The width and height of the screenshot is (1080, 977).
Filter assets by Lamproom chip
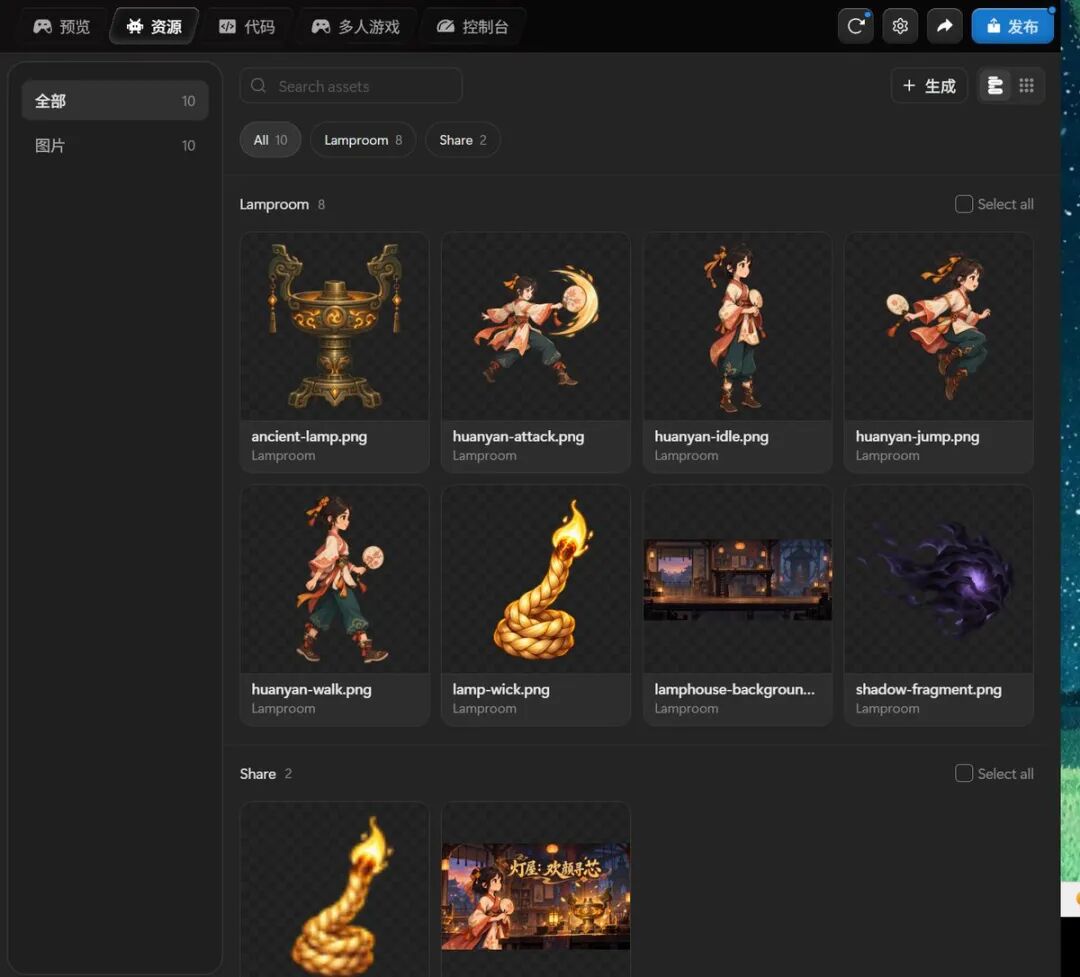click(363, 140)
